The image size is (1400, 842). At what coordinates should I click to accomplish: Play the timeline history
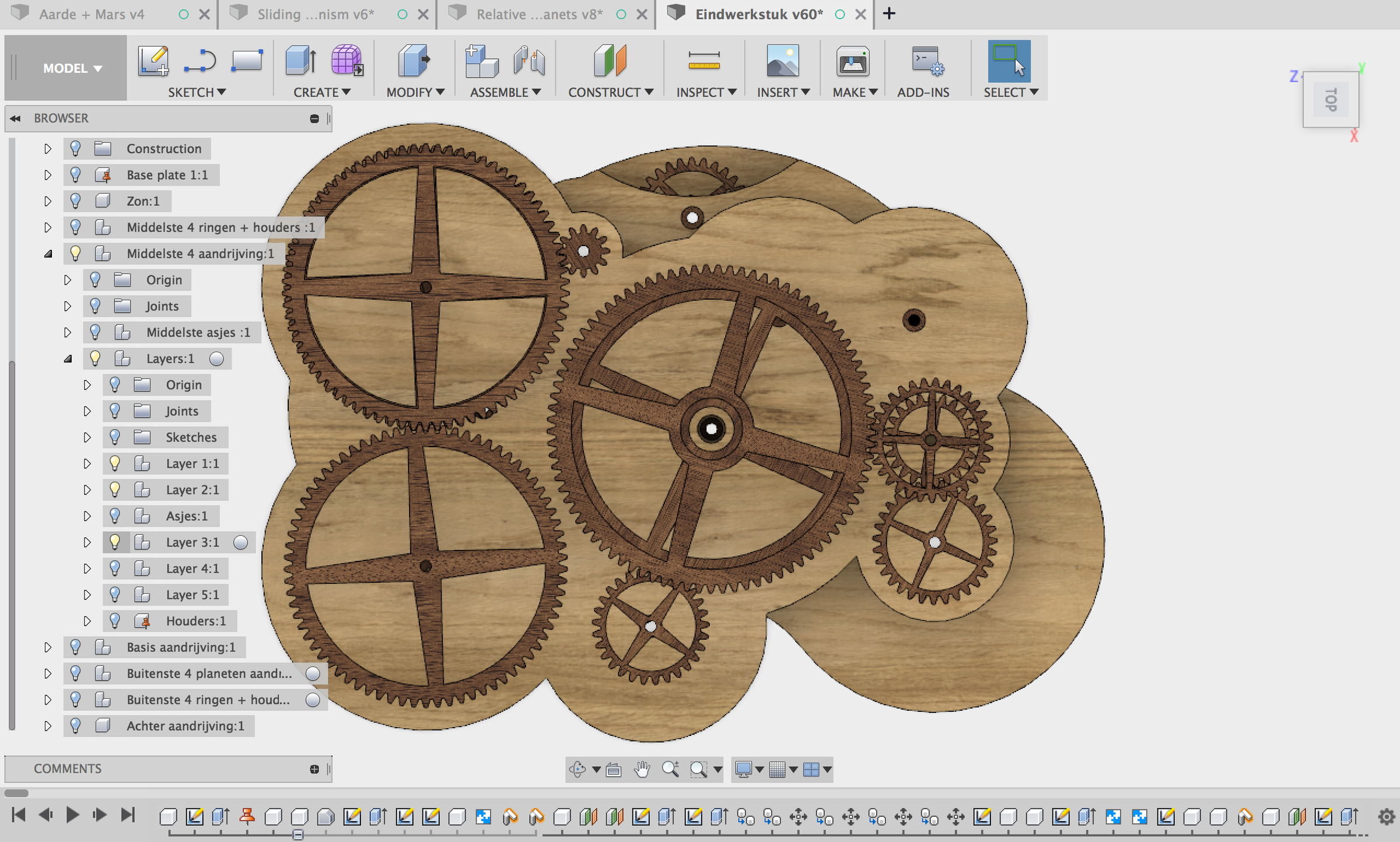(72, 815)
